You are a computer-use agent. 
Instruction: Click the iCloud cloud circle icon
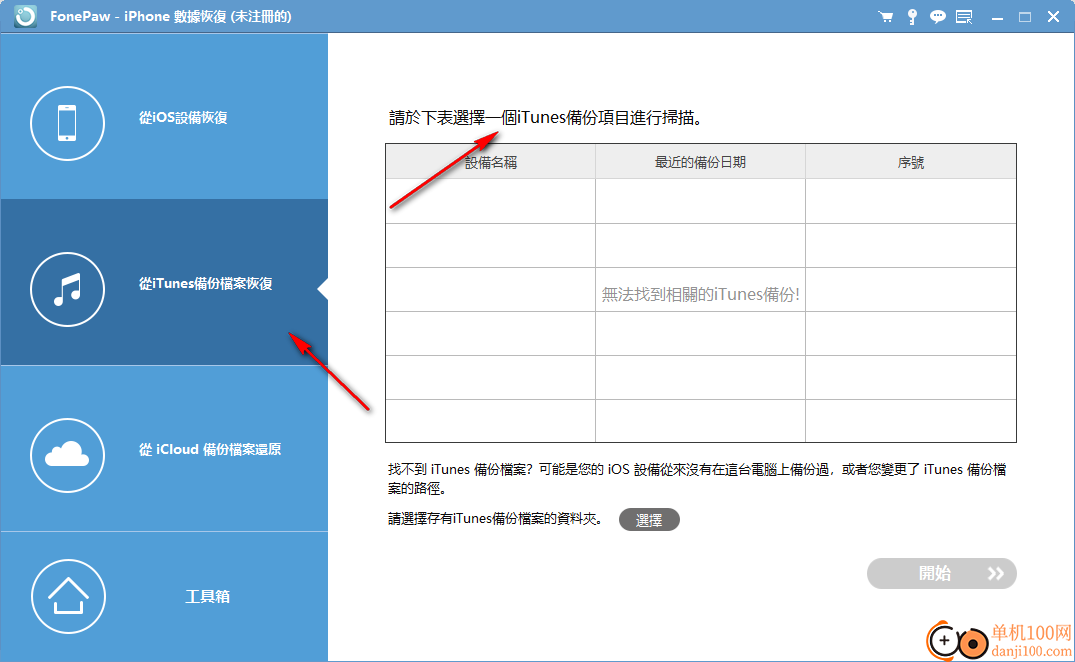click(67, 455)
